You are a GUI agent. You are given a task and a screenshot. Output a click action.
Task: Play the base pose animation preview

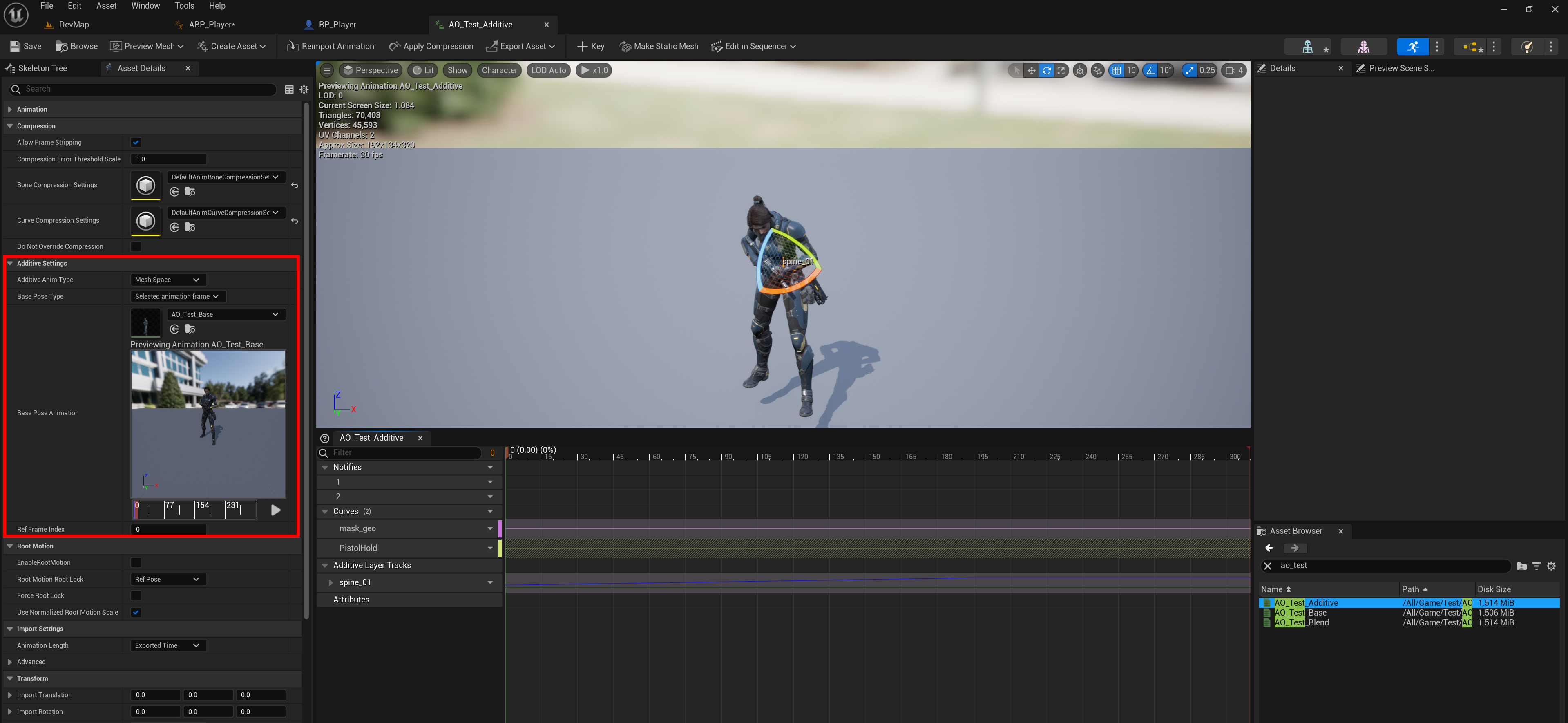[275, 510]
